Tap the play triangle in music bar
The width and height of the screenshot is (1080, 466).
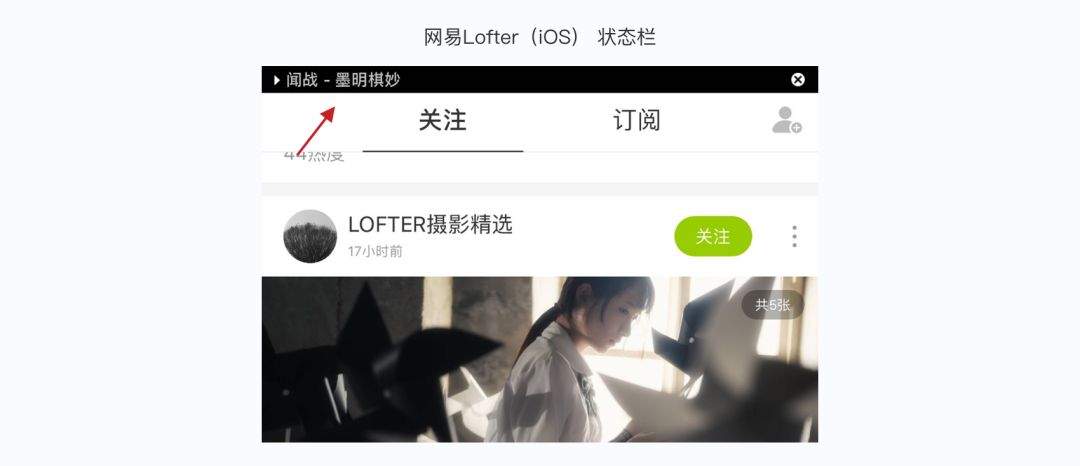277,80
